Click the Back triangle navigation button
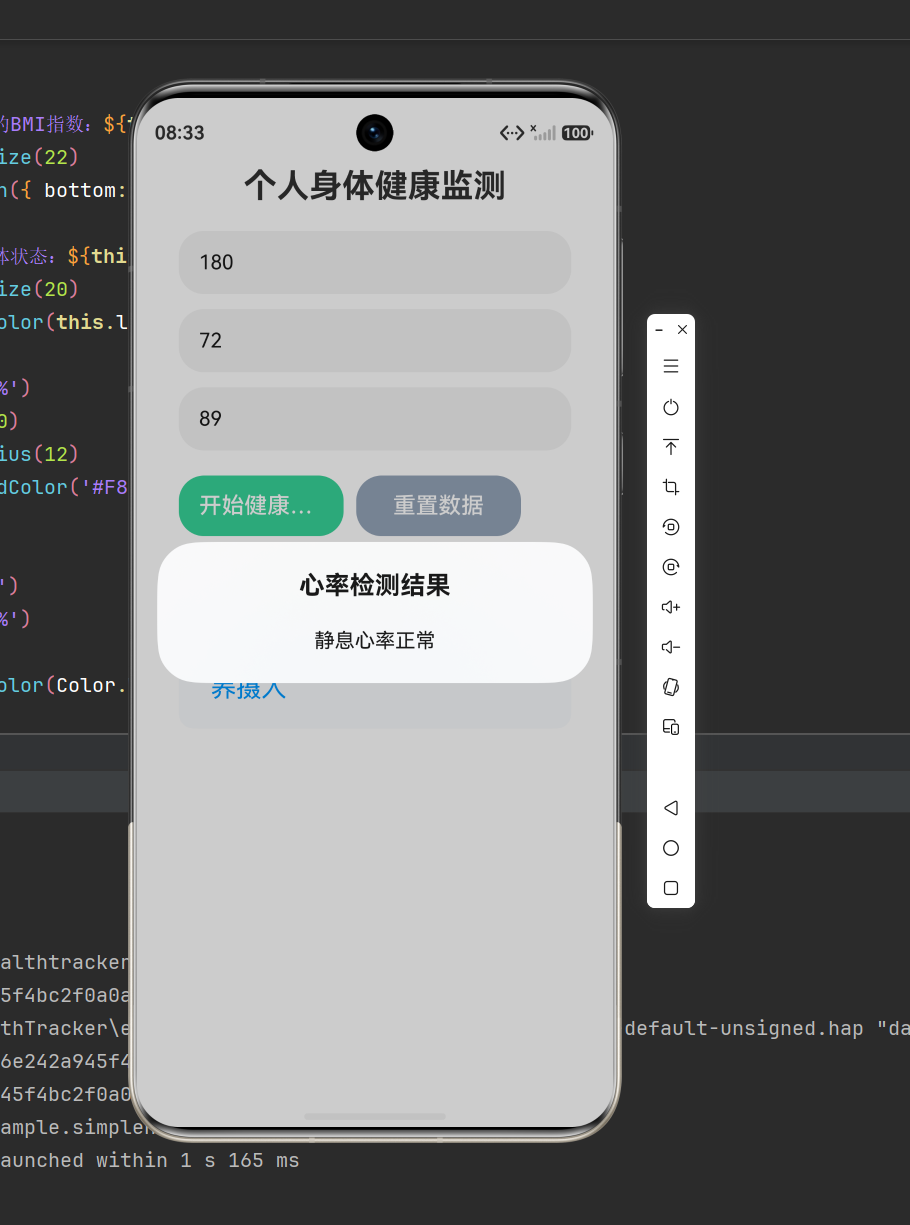This screenshot has width=910, height=1225. coord(671,808)
